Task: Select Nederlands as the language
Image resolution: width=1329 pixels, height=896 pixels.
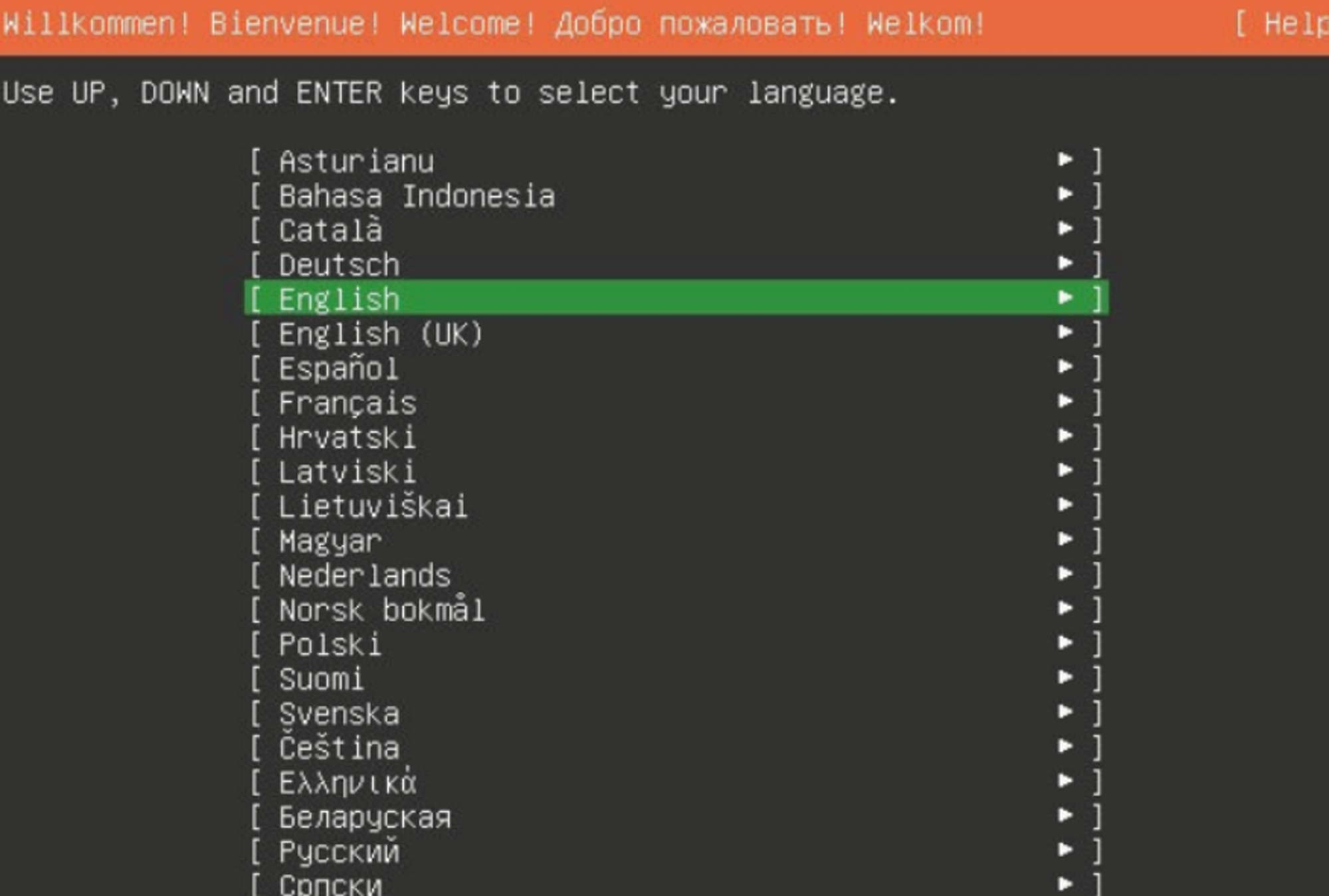Action: click(x=676, y=576)
